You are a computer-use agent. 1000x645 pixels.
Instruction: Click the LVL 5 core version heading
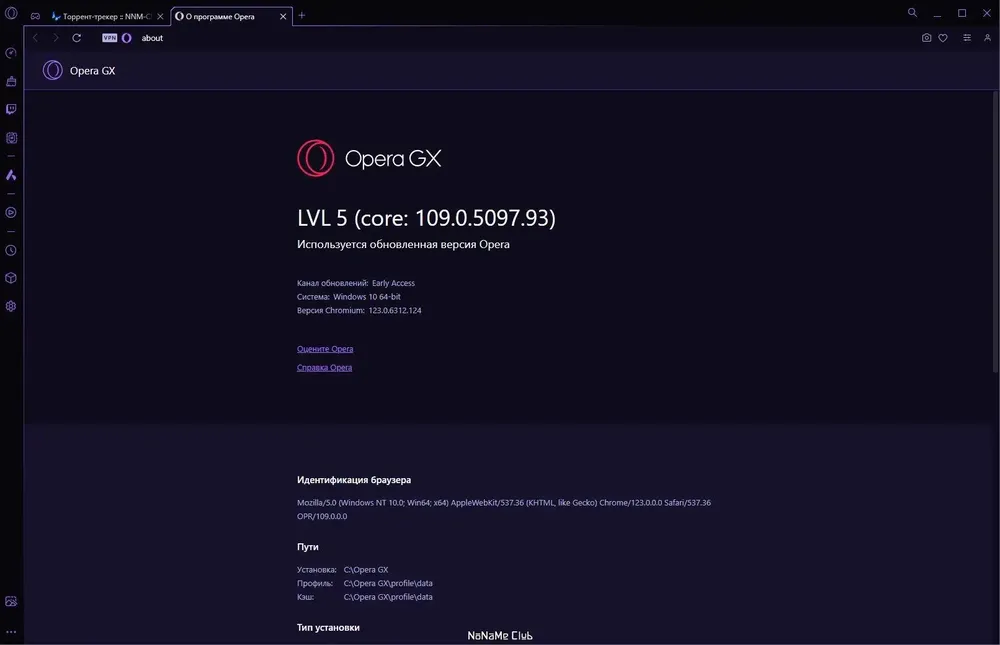426,218
